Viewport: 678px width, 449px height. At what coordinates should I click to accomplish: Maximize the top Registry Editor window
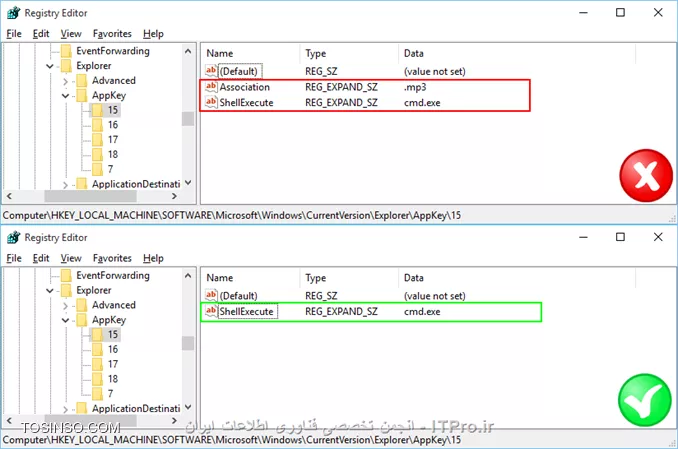(620, 13)
